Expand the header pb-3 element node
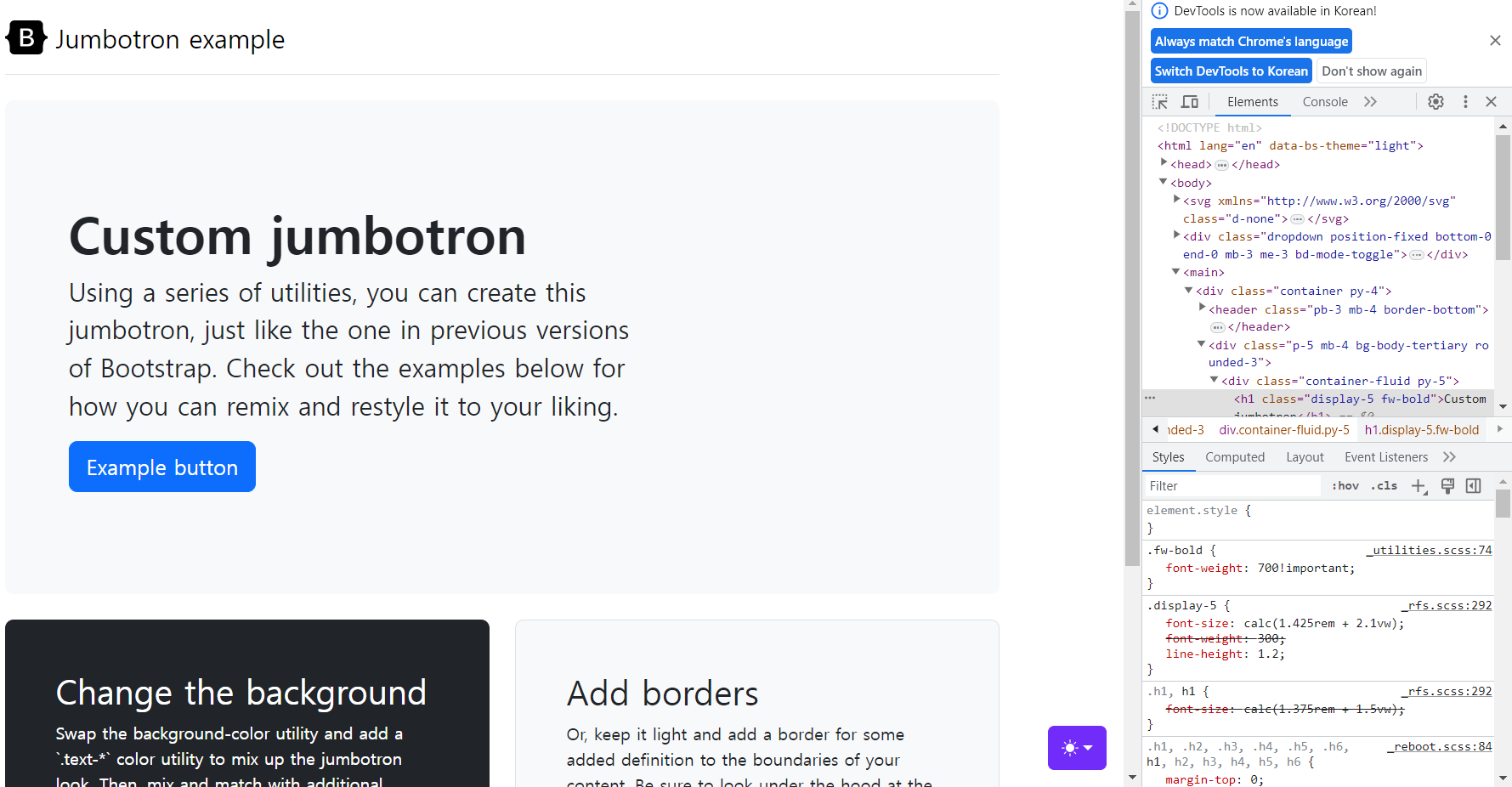 [x=1203, y=308]
